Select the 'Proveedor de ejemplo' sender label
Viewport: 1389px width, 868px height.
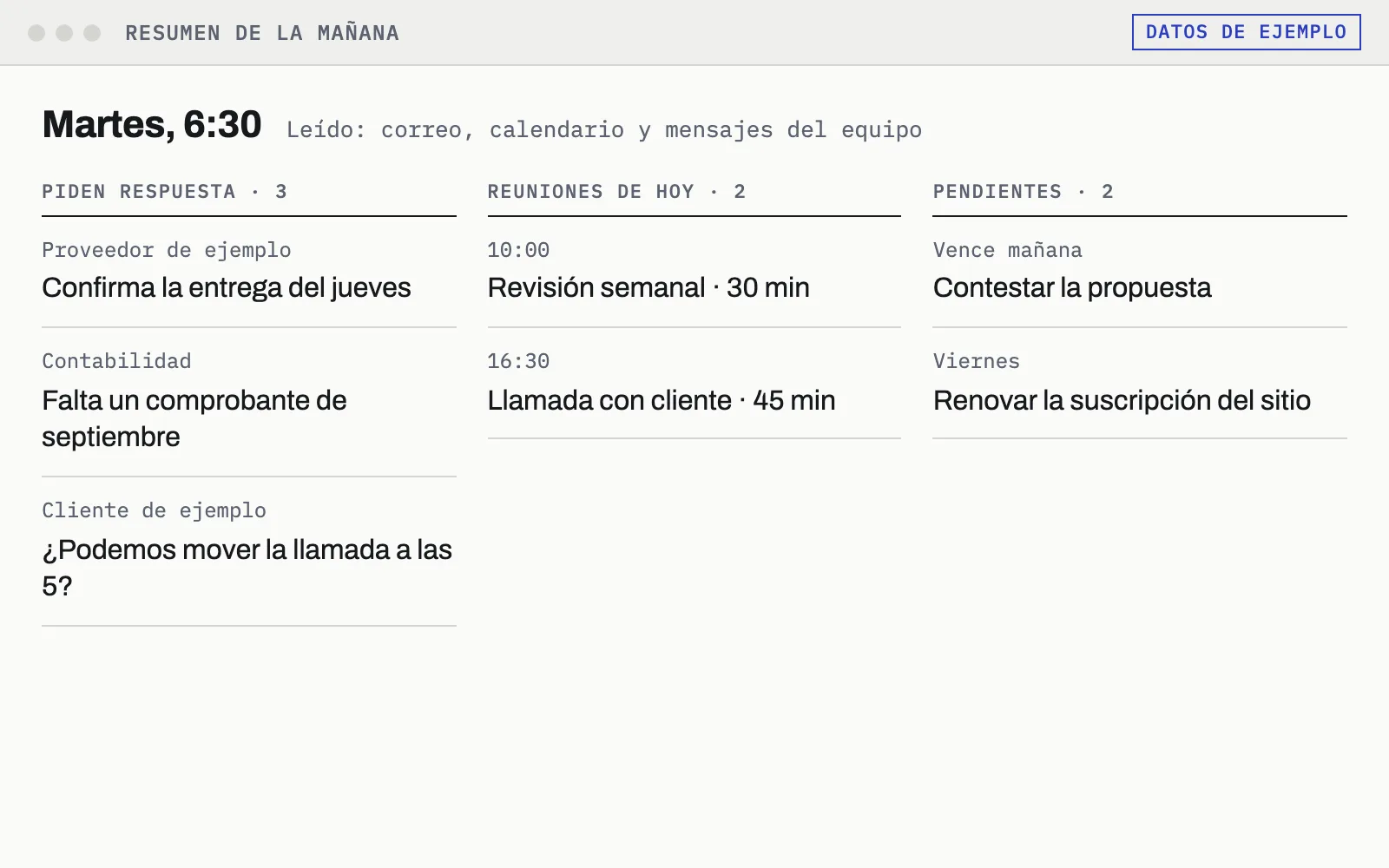coord(167,250)
